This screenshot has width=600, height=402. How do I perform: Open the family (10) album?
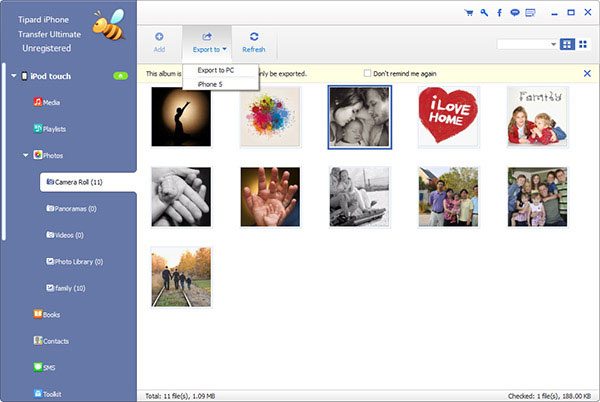[x=66, y=288]
